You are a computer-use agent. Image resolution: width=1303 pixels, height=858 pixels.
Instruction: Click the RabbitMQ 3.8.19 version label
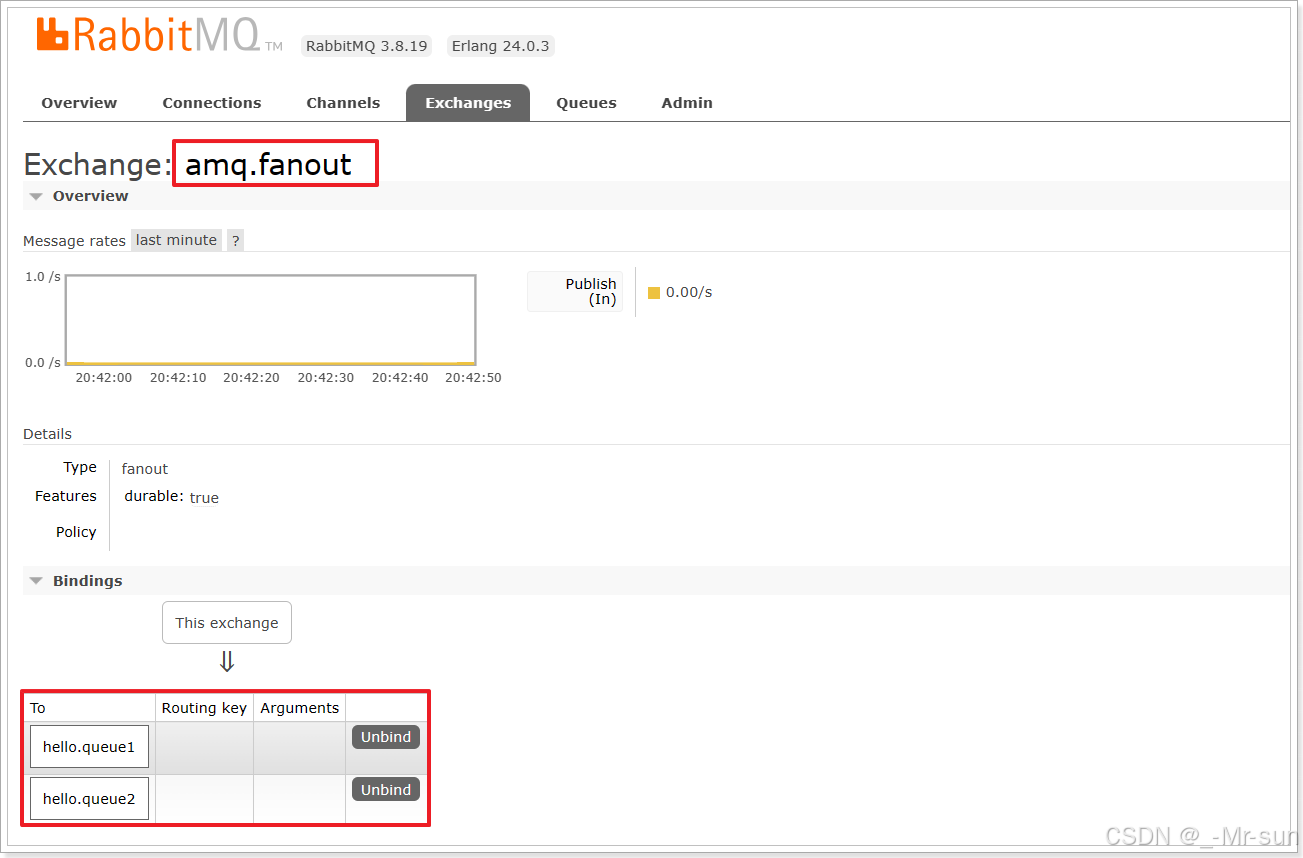click(x=367, y=46)
